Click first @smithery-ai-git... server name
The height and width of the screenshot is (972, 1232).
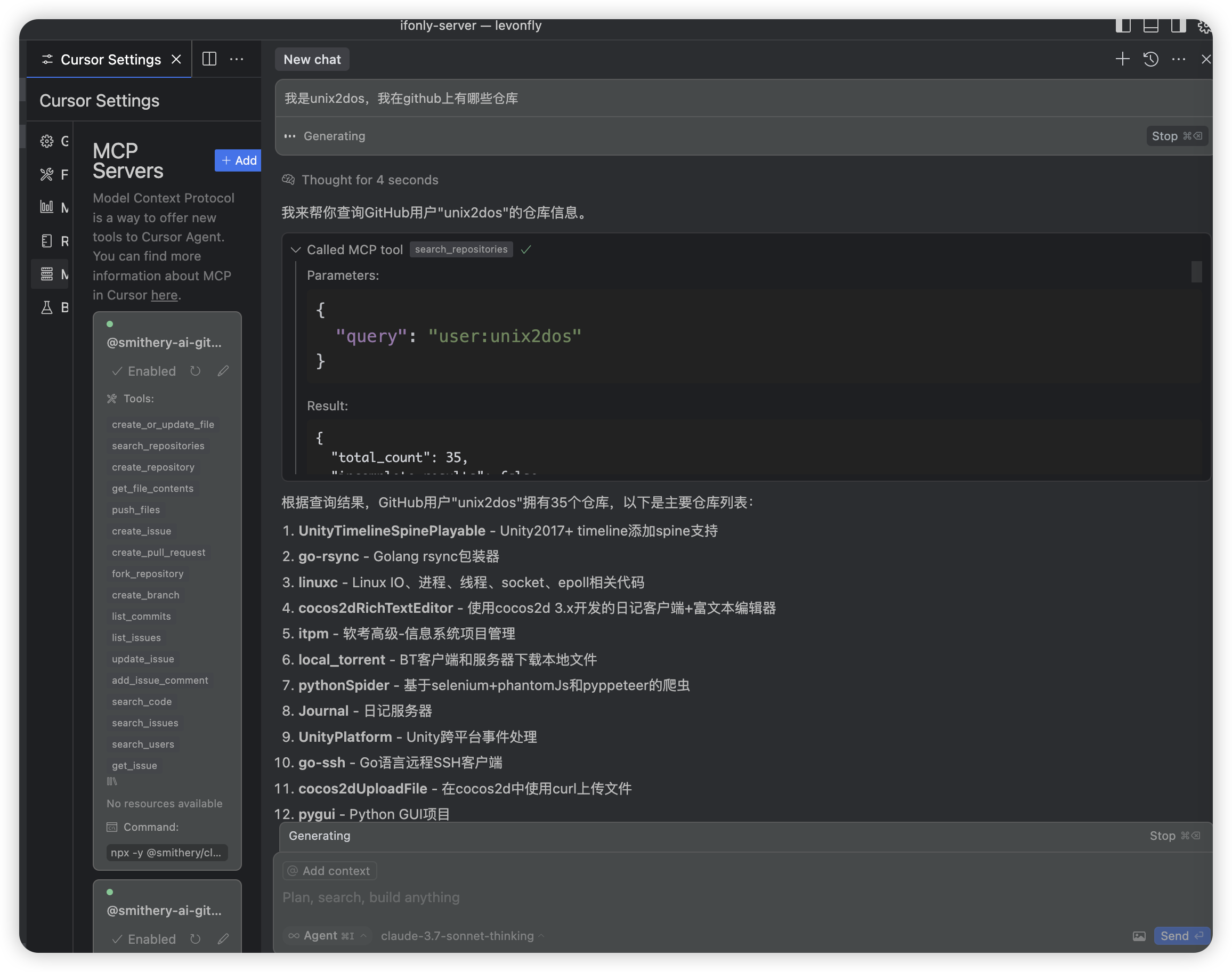click(x=164, y=343)
